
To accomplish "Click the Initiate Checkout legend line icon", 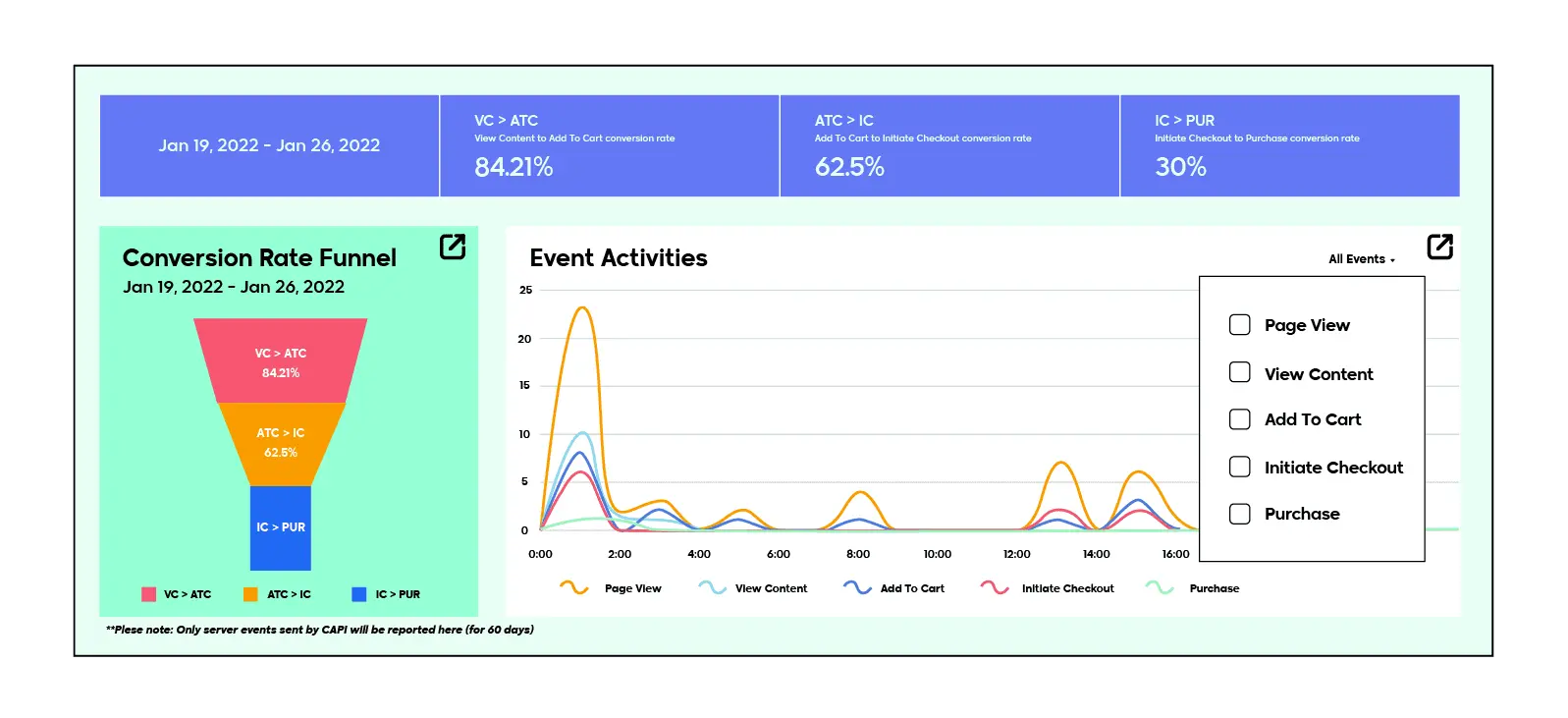I will [995, 588].
